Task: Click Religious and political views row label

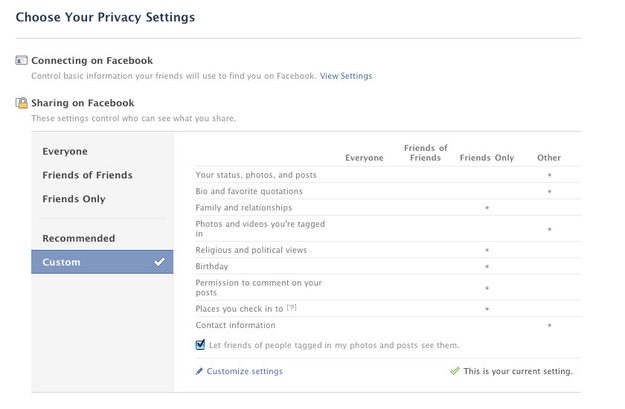Action: (x=251, y=250)
